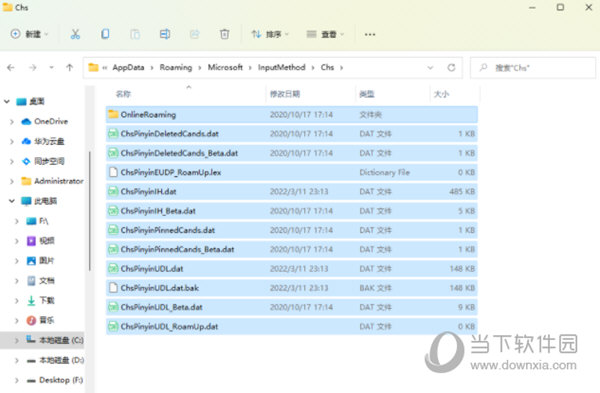Click Roaming in the breadcrumb path
600x393 pixels.
point(176,67)
